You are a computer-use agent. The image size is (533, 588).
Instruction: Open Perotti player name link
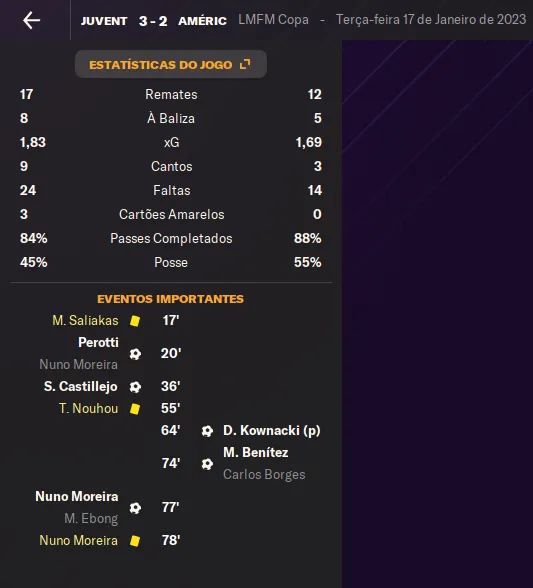[x=98, y=342]
